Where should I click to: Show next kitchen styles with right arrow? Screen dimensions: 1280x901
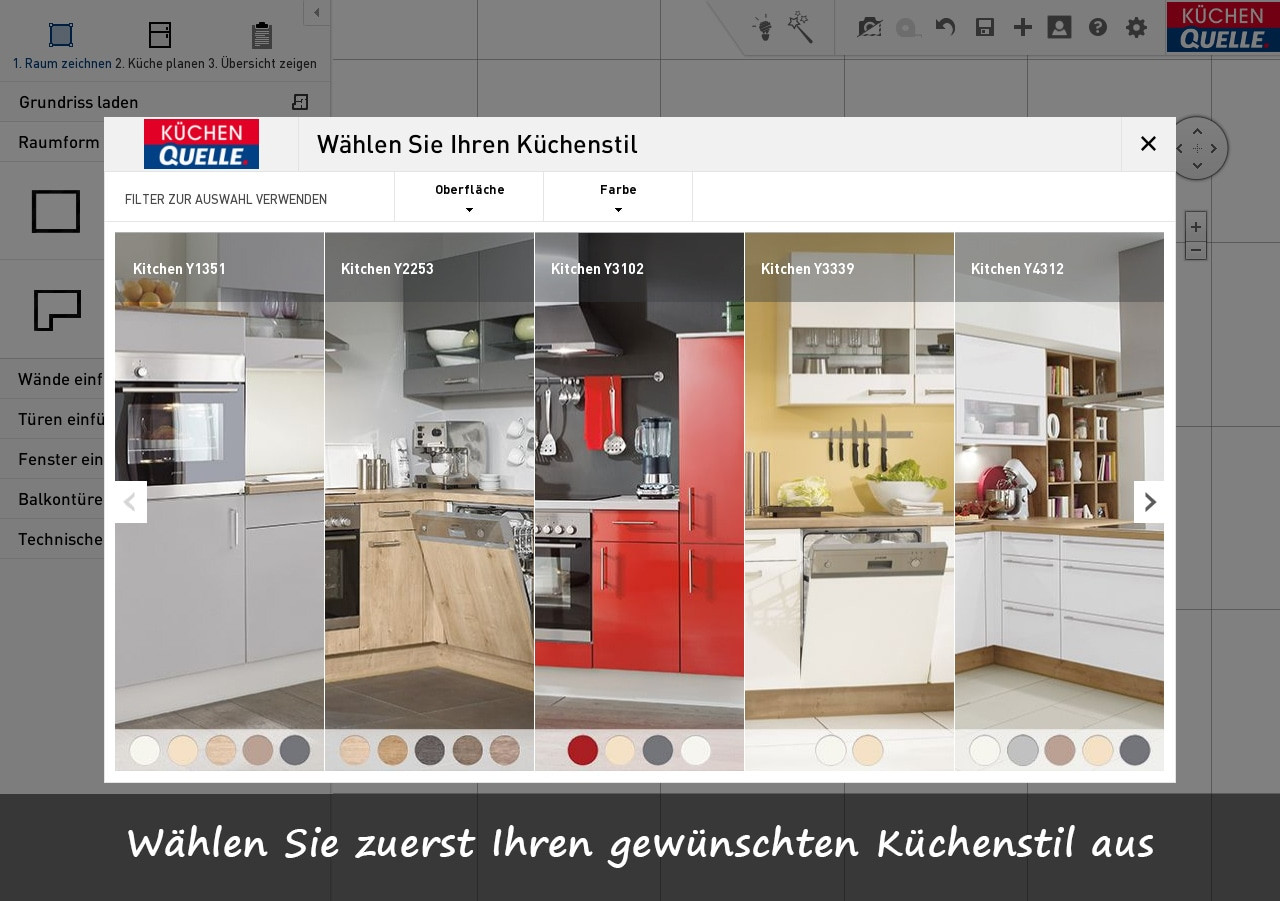click(1149, 502)
